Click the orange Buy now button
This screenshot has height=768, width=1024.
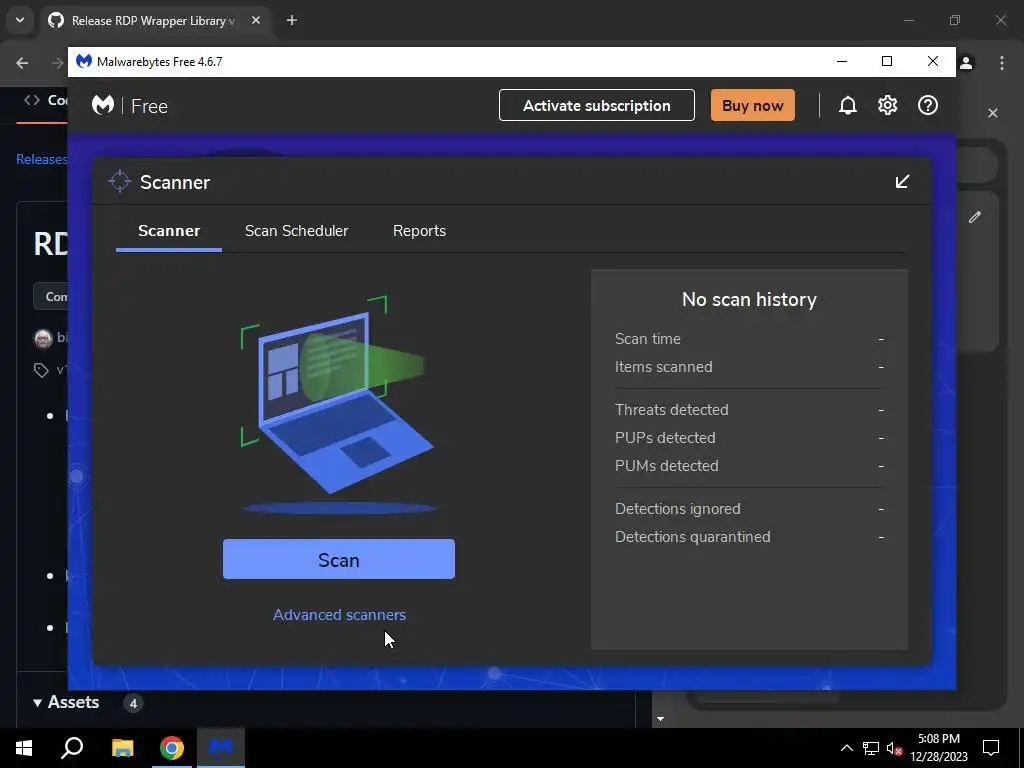[x=752, y=105]
